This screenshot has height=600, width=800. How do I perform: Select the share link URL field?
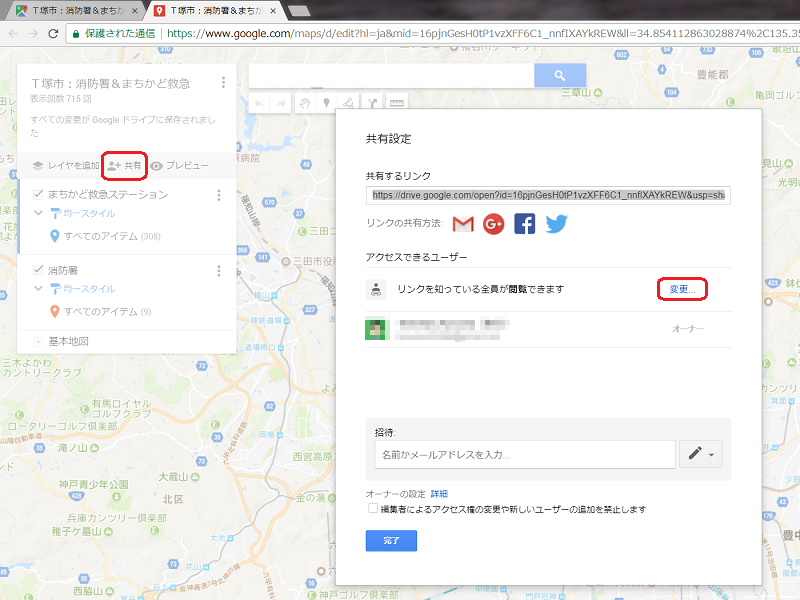[x=548, y=195]
